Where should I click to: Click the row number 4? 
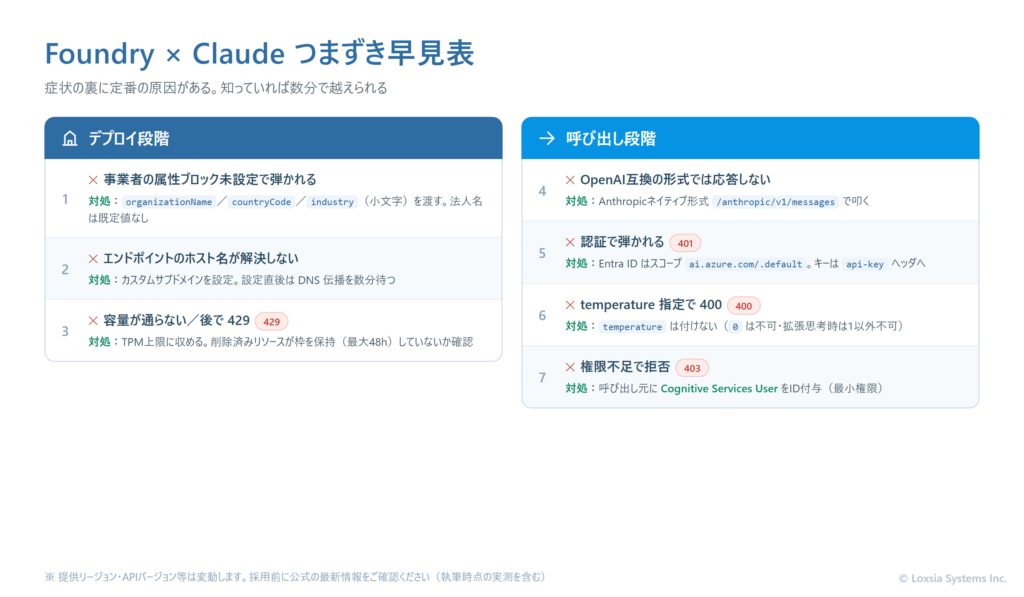542,191
